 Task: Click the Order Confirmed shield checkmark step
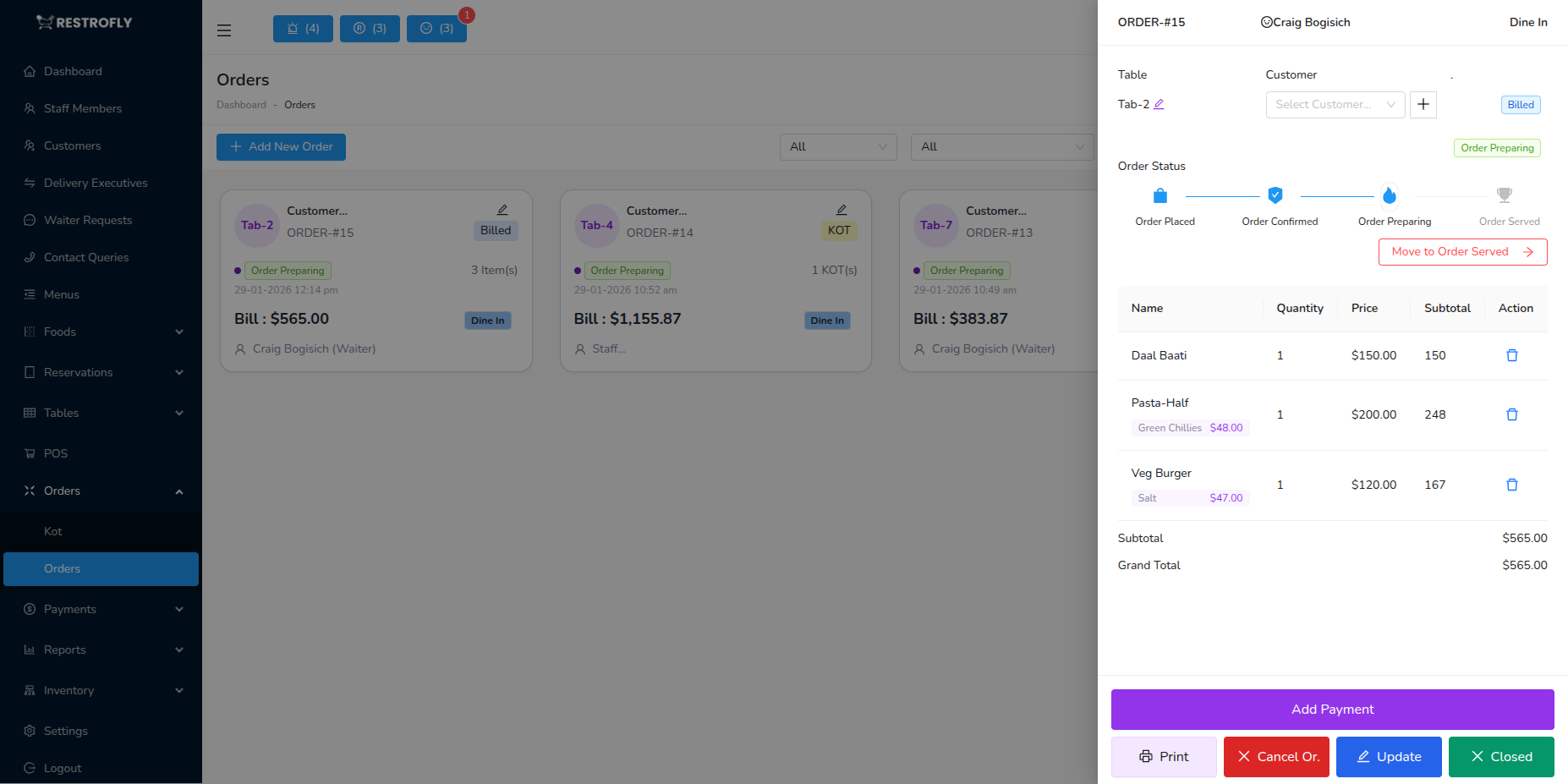(1275, 195)
